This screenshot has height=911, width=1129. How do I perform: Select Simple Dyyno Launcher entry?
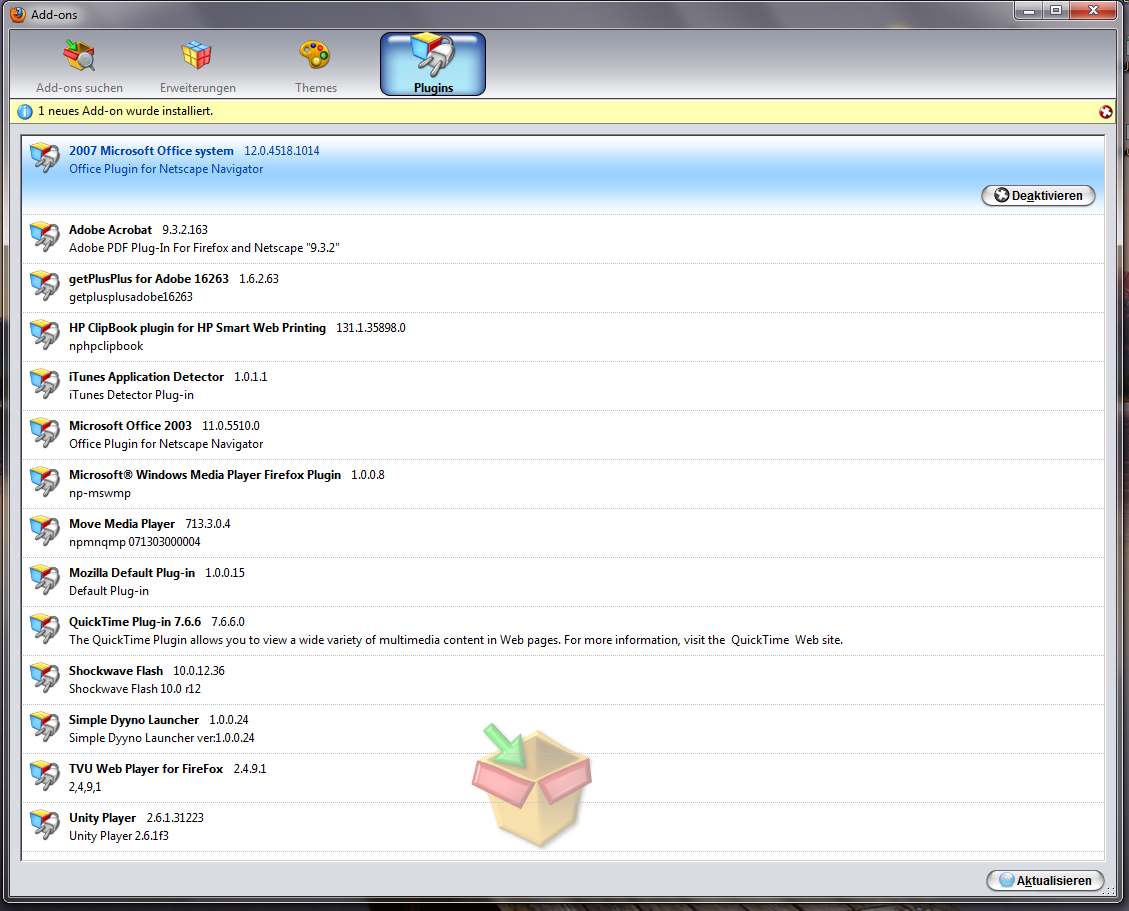point(563,729)
